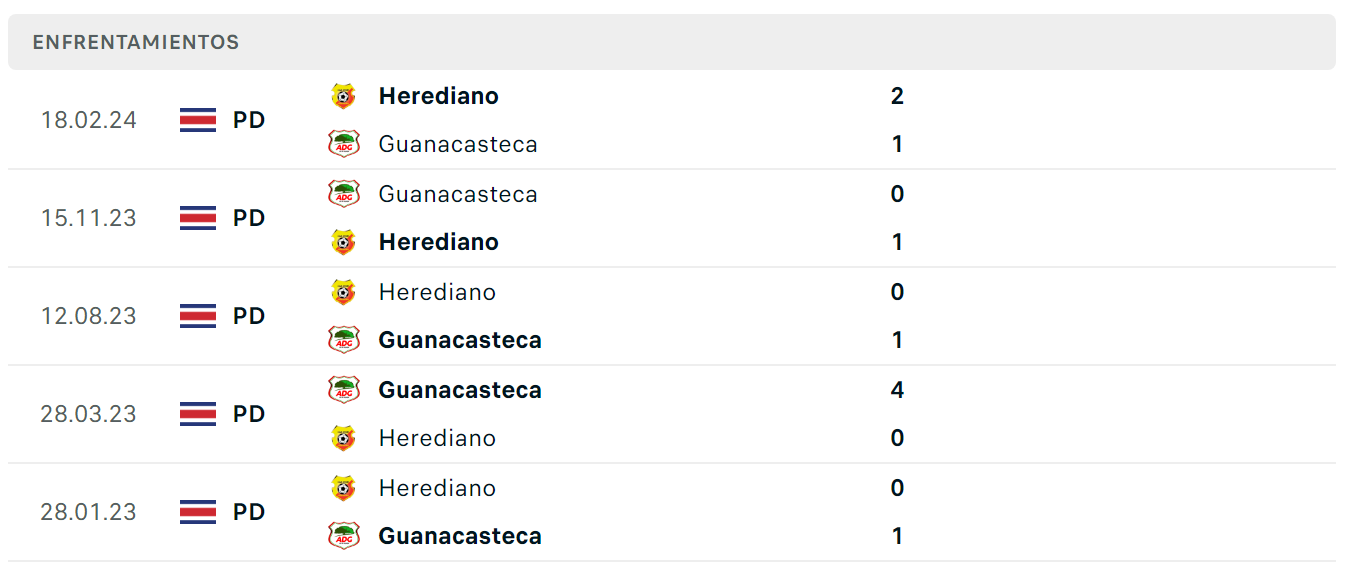Open Guanacasteca name in 28.03.23 match

(x=460, y=390)
